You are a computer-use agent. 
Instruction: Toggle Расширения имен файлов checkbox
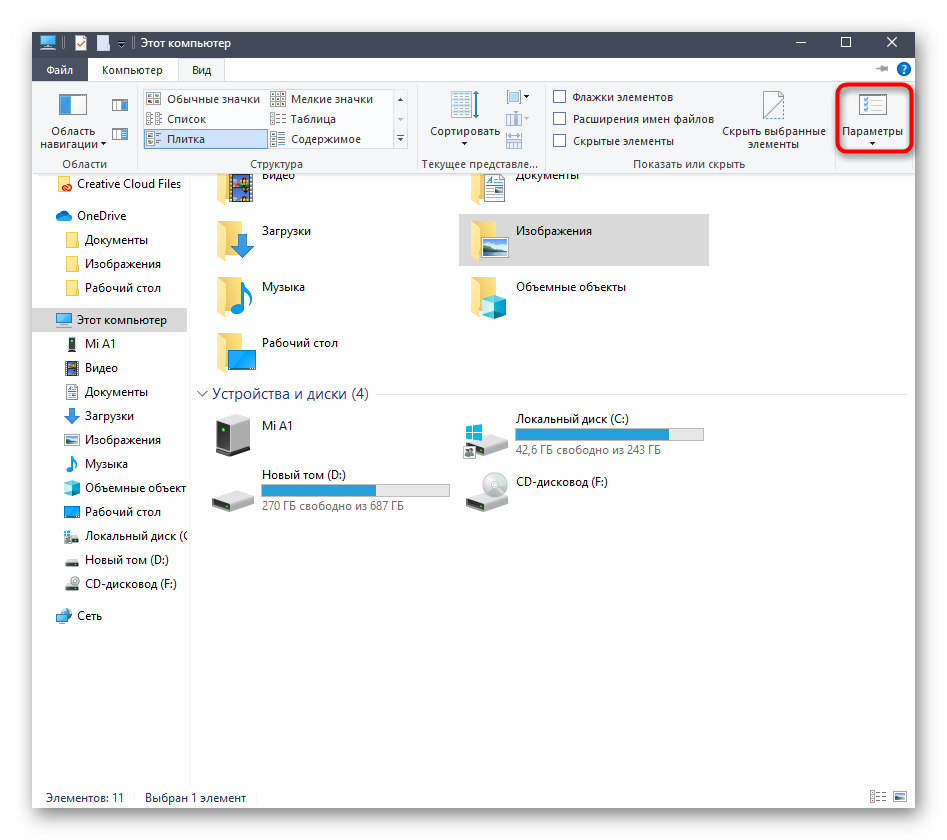point(560,119)
